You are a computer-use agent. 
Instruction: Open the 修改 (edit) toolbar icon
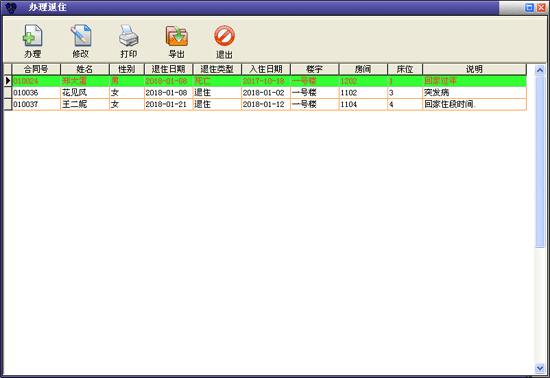click(x=81, y=36)
